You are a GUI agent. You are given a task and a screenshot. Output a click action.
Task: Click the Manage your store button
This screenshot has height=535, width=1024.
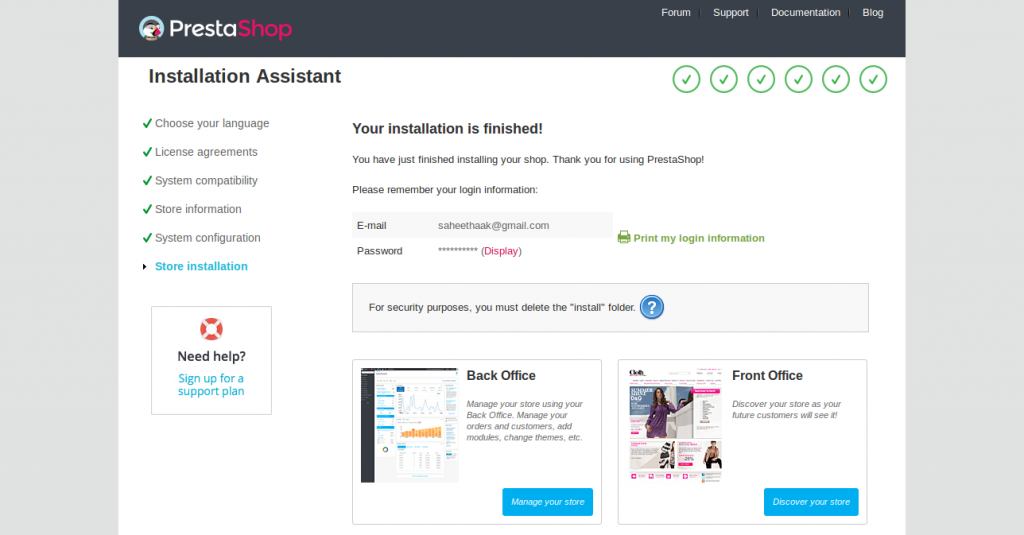tap(547, 502)
